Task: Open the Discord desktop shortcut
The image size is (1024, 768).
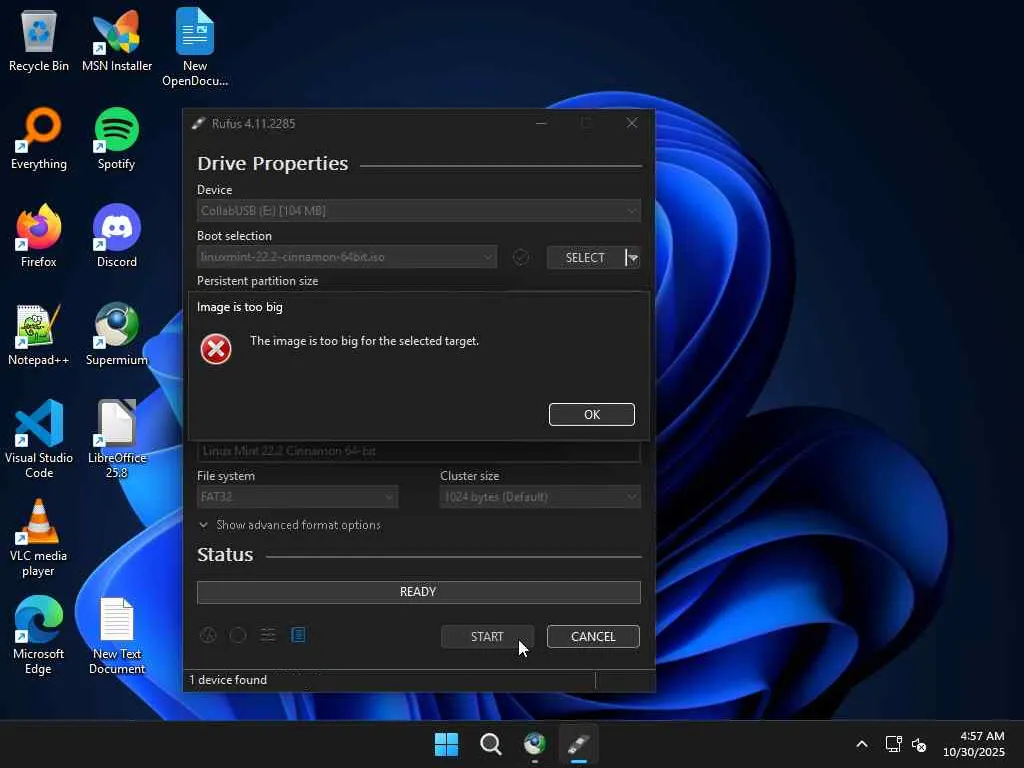Action: [116, 236]
